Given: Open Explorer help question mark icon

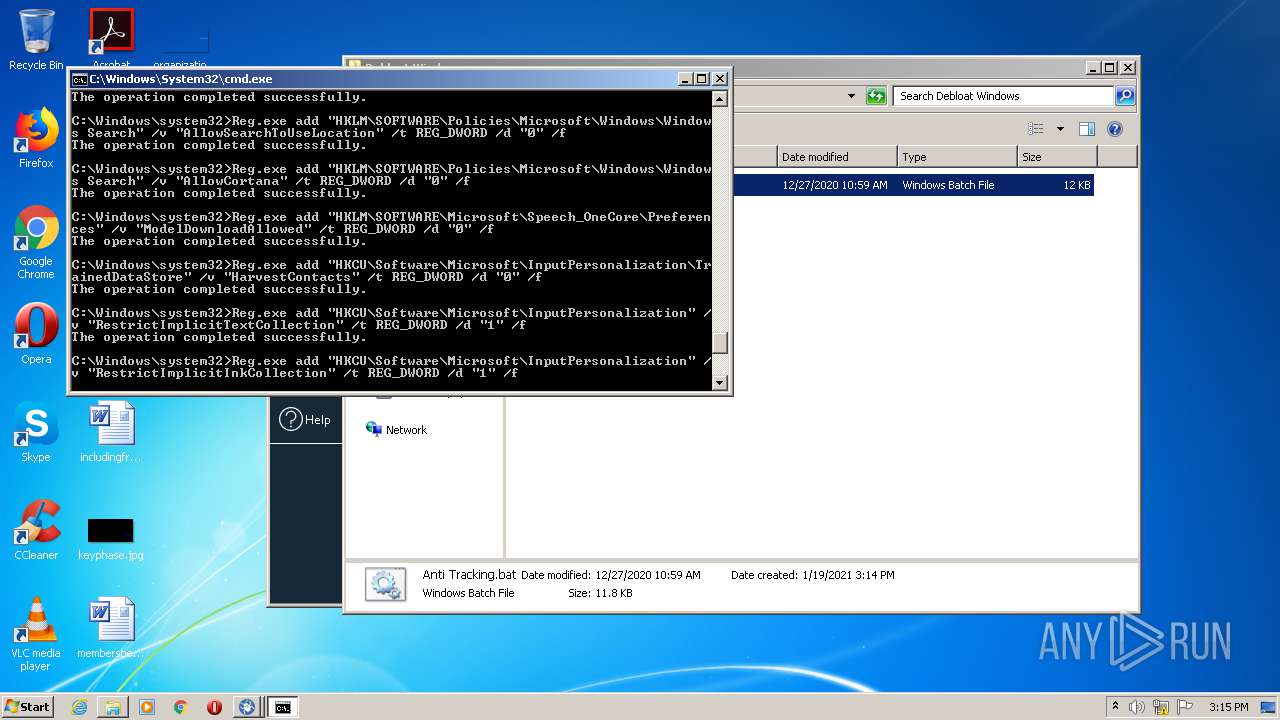Looking at the screenshot, I should pos(1115,129).
